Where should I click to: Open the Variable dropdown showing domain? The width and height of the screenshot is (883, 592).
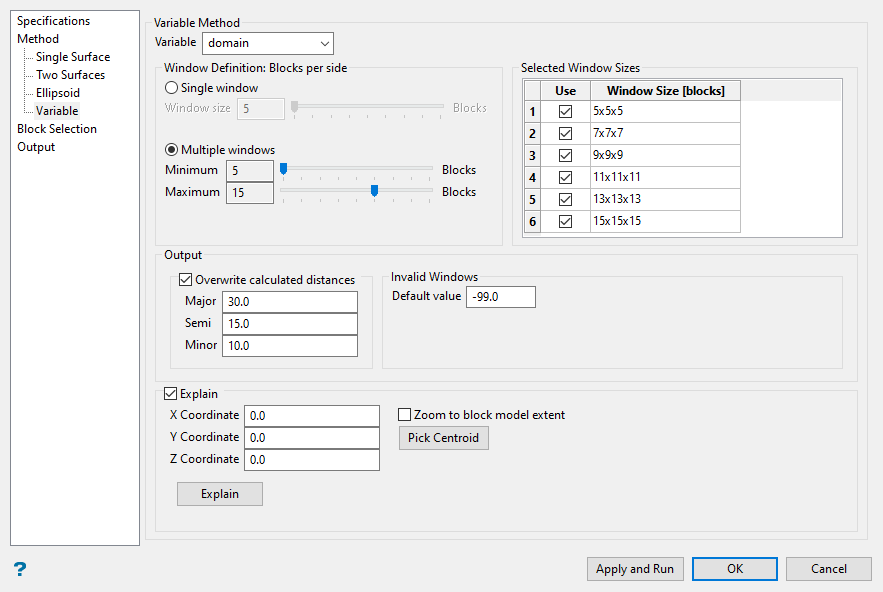coord(267,43)
